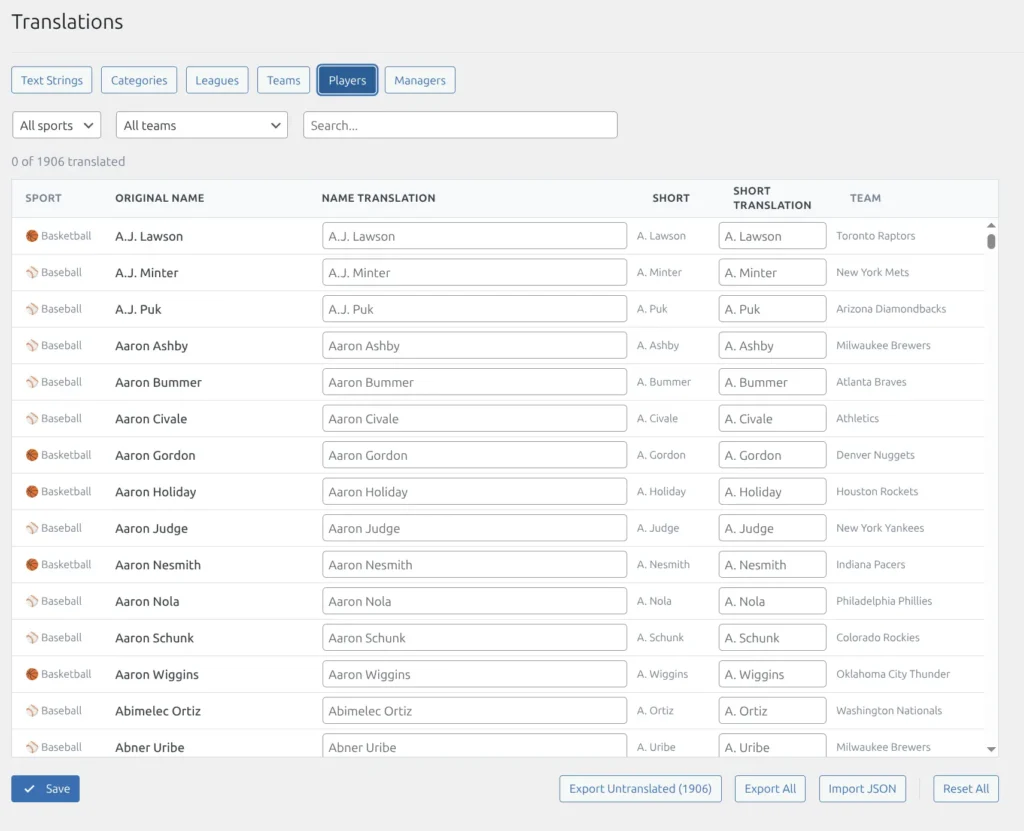Click Toronto Raptors team cell

pyautogui.click(x=875, y=236)
